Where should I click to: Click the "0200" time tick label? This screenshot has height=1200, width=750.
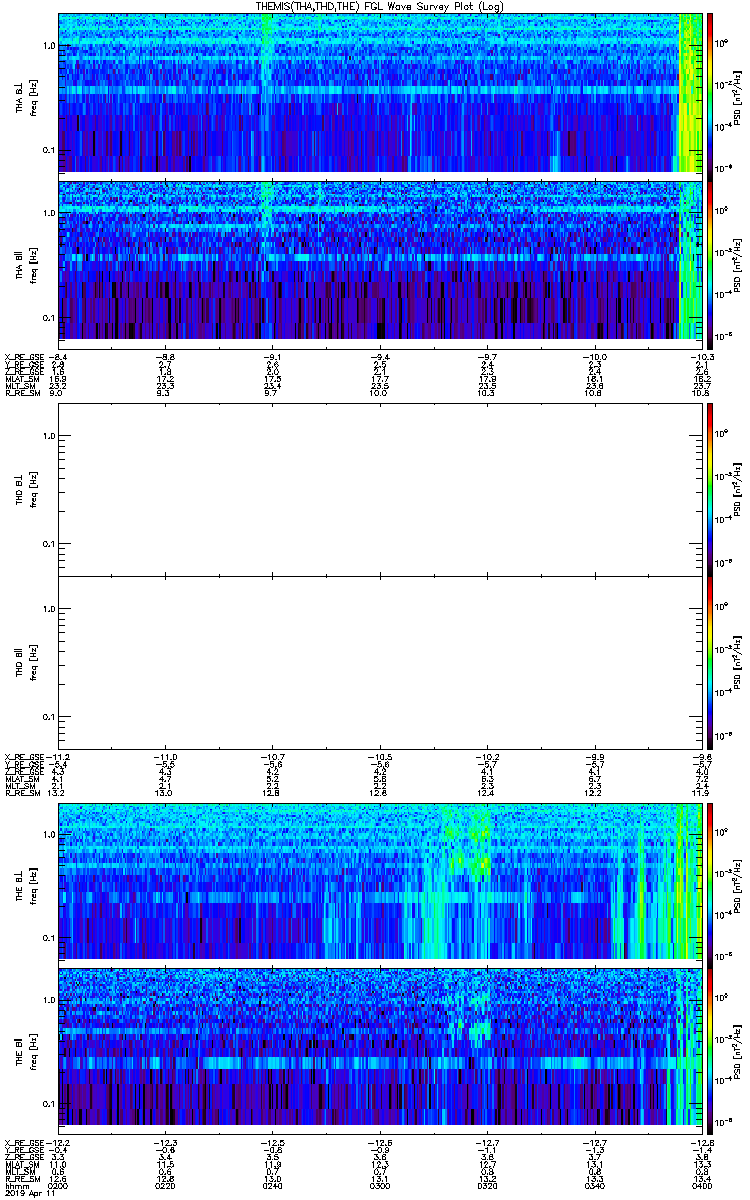pos(59,1186)
